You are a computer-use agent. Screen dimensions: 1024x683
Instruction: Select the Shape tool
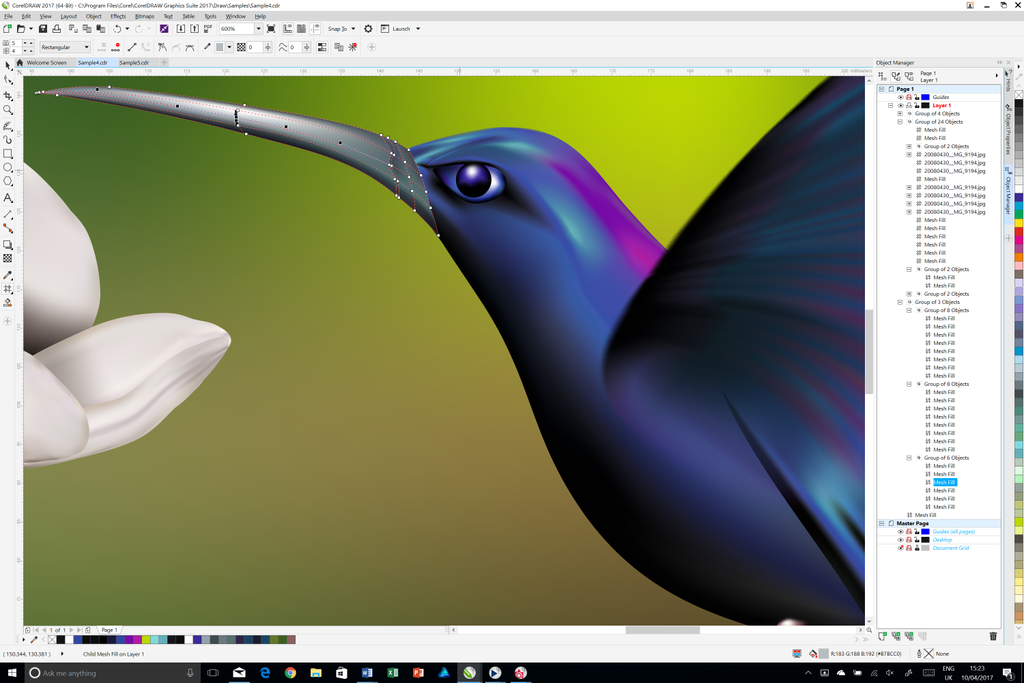click(x=7, y=79)
